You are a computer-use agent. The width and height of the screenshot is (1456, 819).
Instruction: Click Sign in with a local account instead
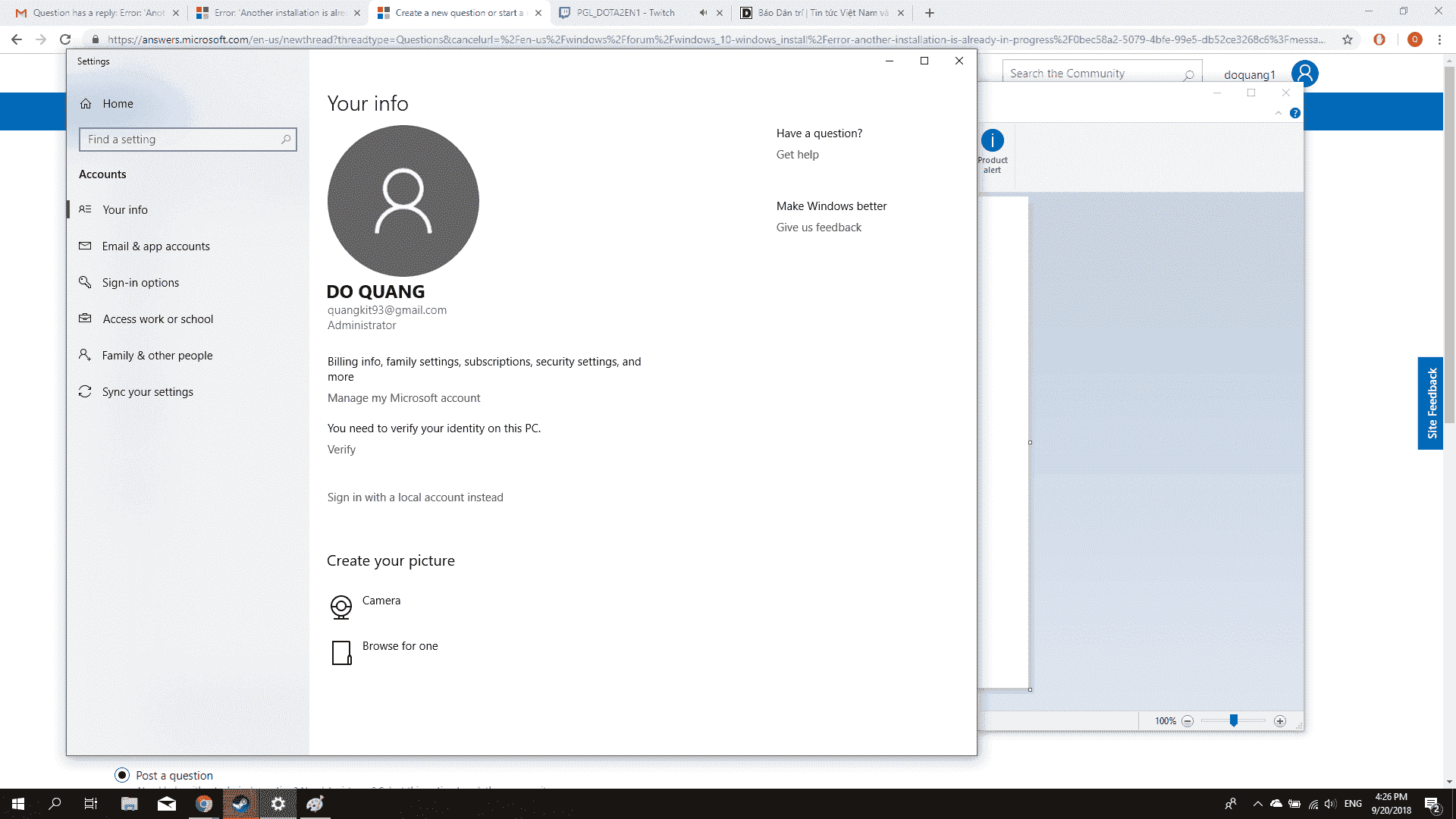415,497
